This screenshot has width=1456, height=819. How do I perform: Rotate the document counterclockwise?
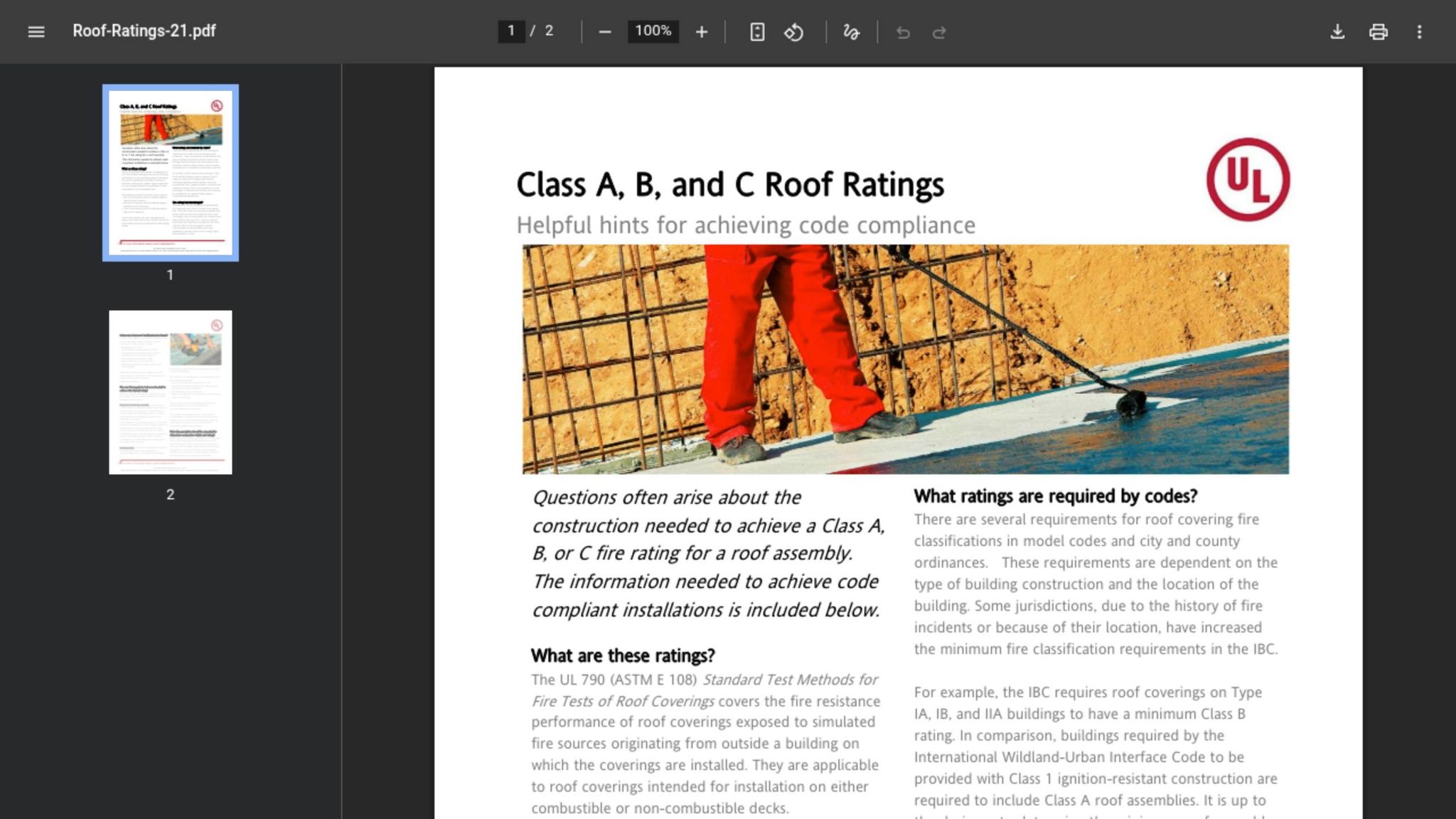tap(794, 32)
